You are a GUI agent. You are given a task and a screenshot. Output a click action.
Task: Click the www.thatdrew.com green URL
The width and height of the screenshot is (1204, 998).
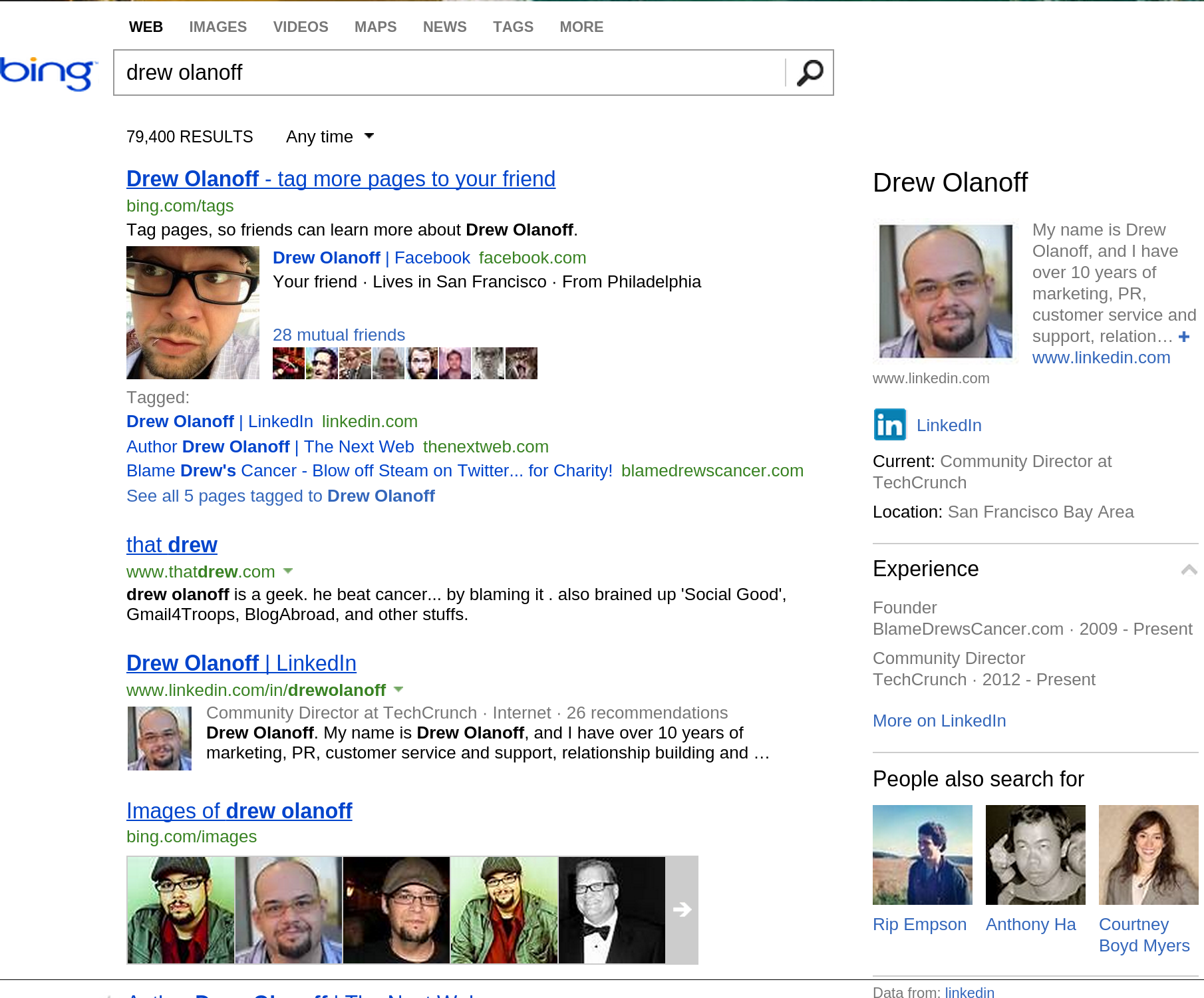201,572
